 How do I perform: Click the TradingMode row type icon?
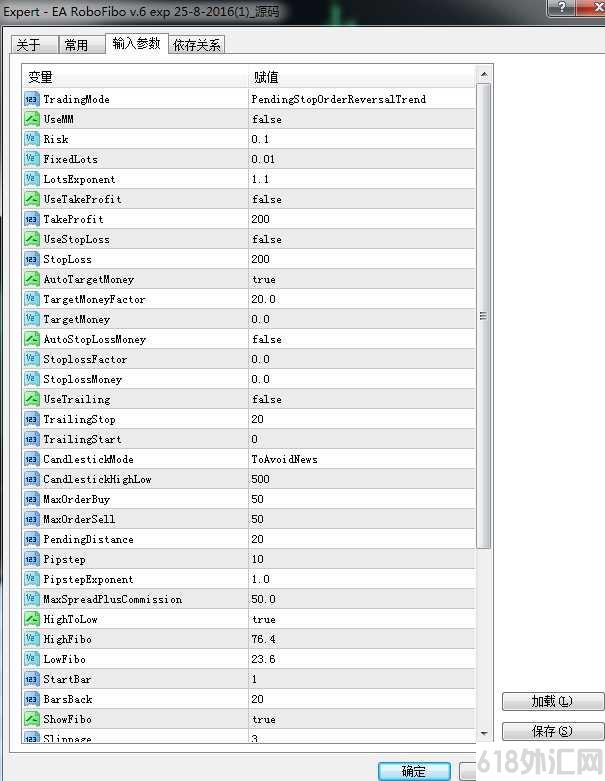[x=31, y=99]
